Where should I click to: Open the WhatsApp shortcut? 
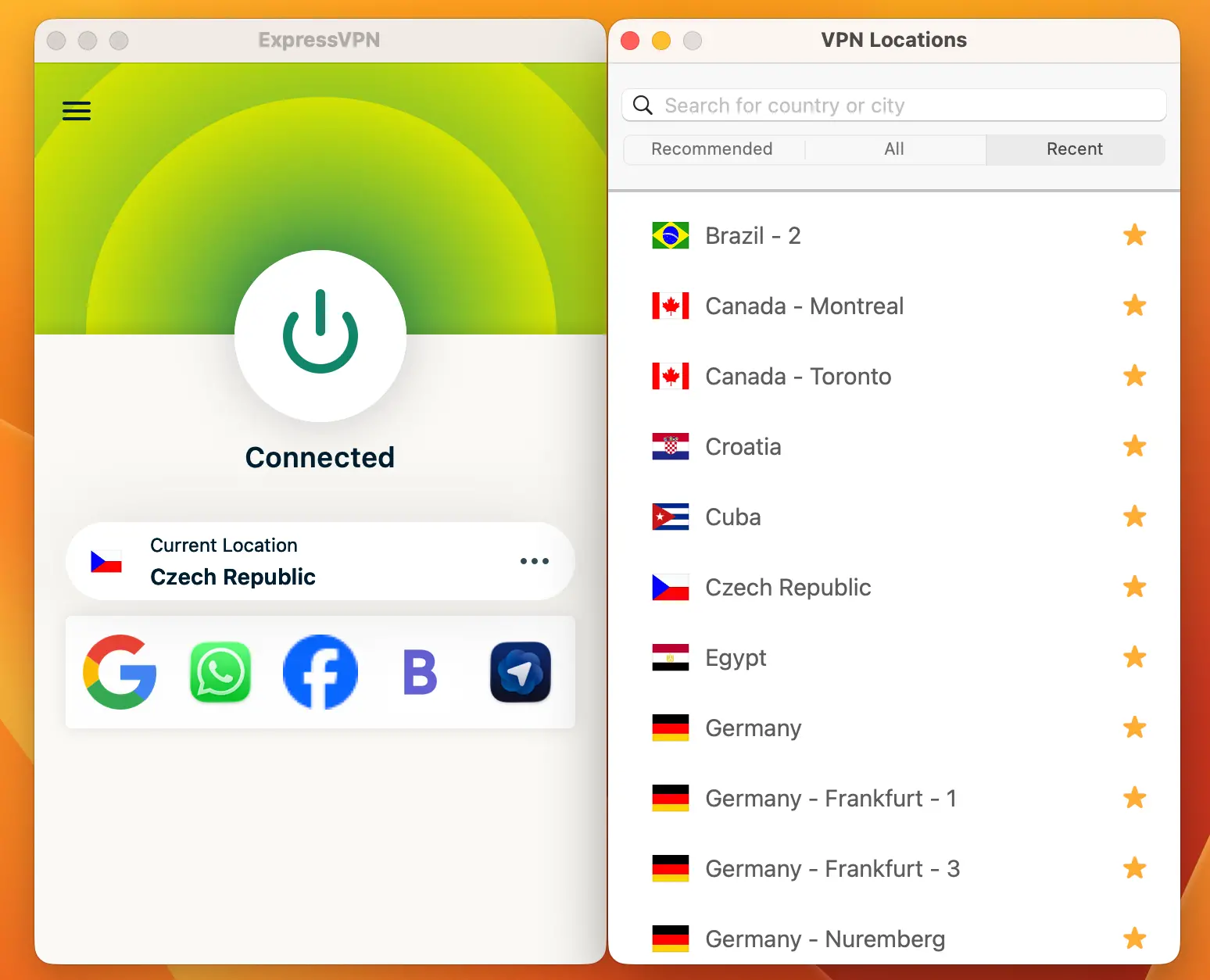point(220,672)
